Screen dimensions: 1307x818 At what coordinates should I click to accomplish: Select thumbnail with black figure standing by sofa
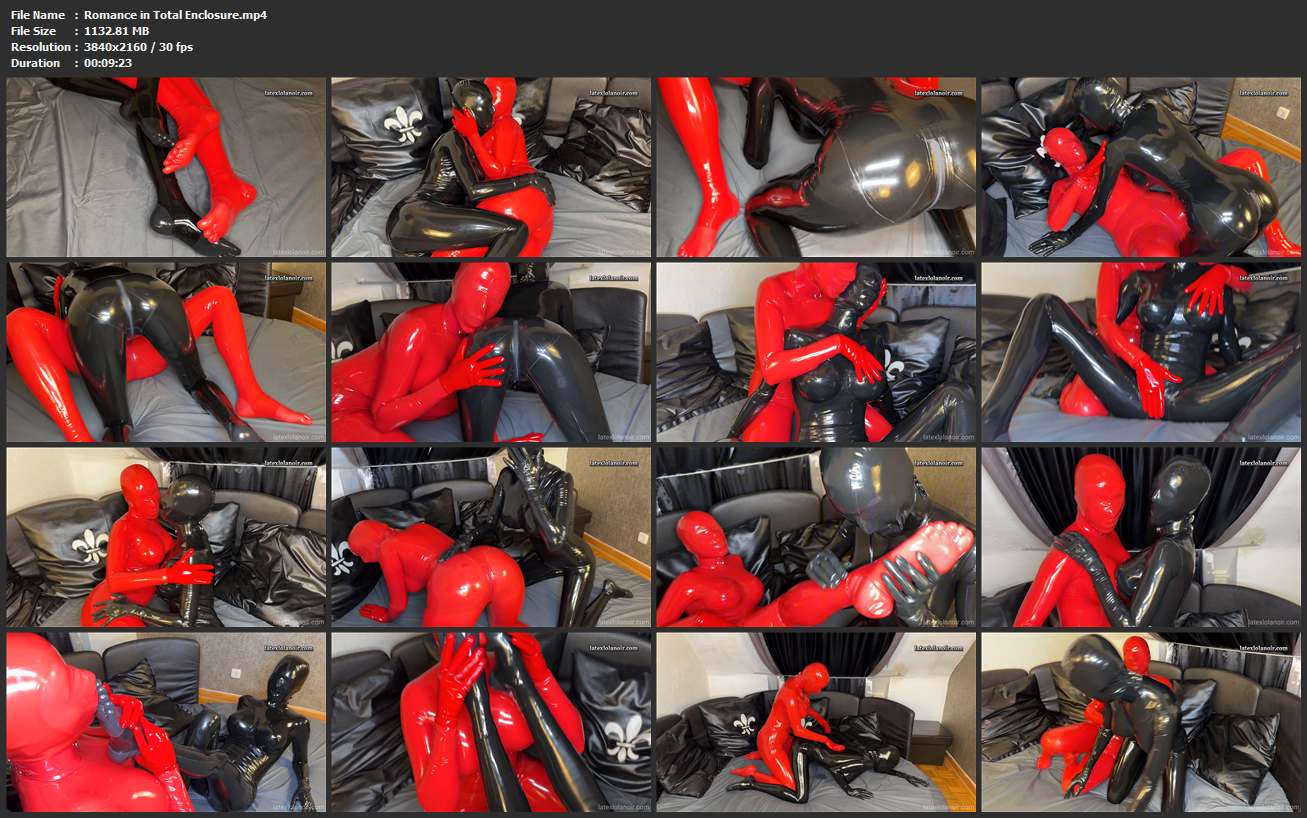(x=491, y=537)
